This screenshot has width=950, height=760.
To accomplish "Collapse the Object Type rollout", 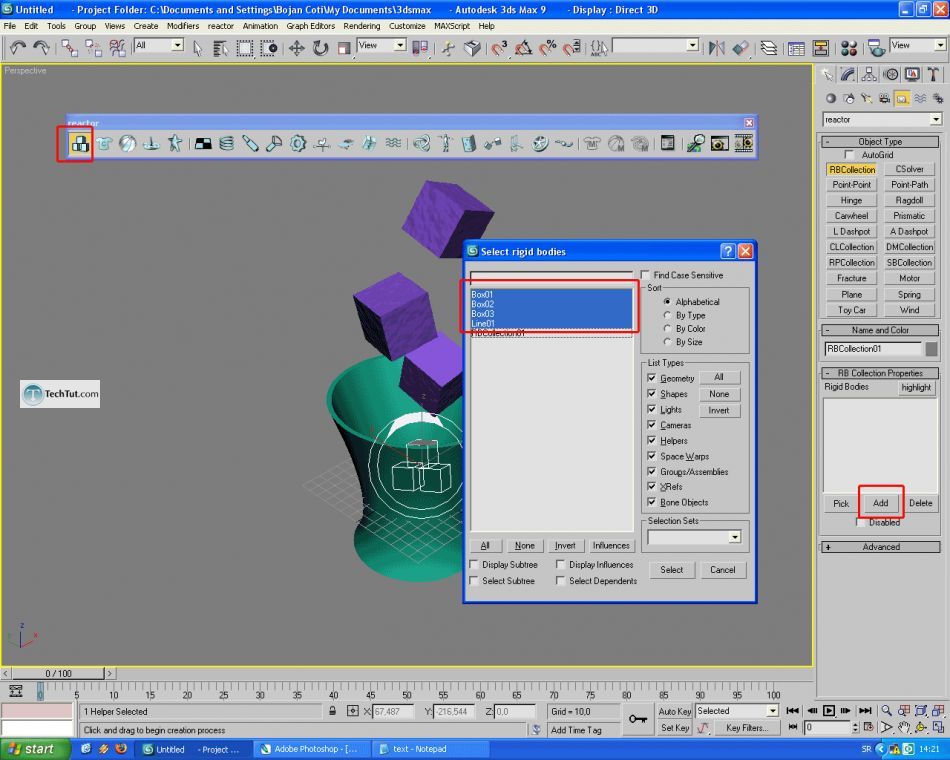I will pos(880,142).
